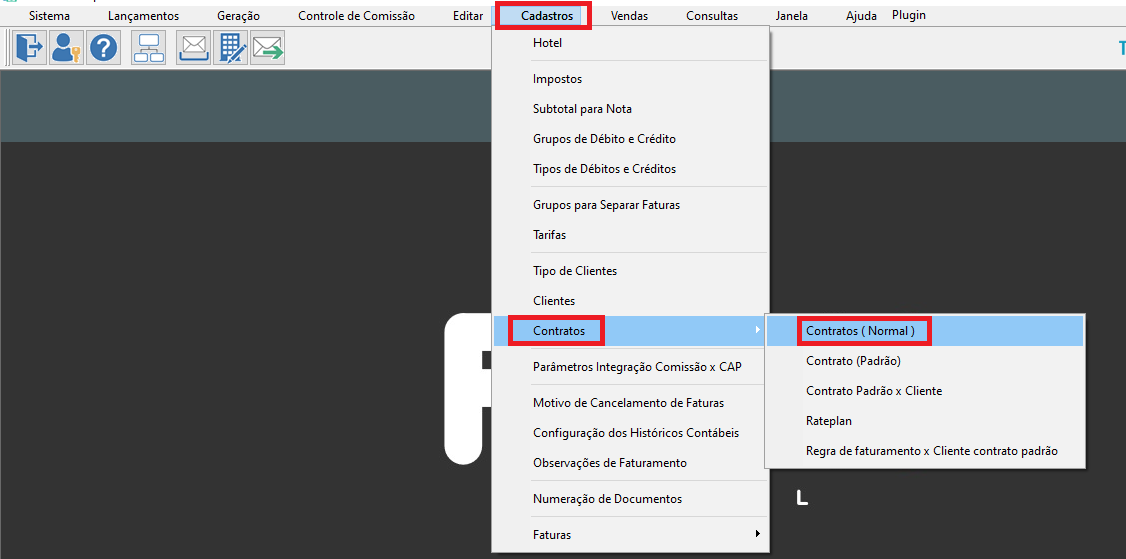Open the Rateplan submenu item

tap(925, 421)
